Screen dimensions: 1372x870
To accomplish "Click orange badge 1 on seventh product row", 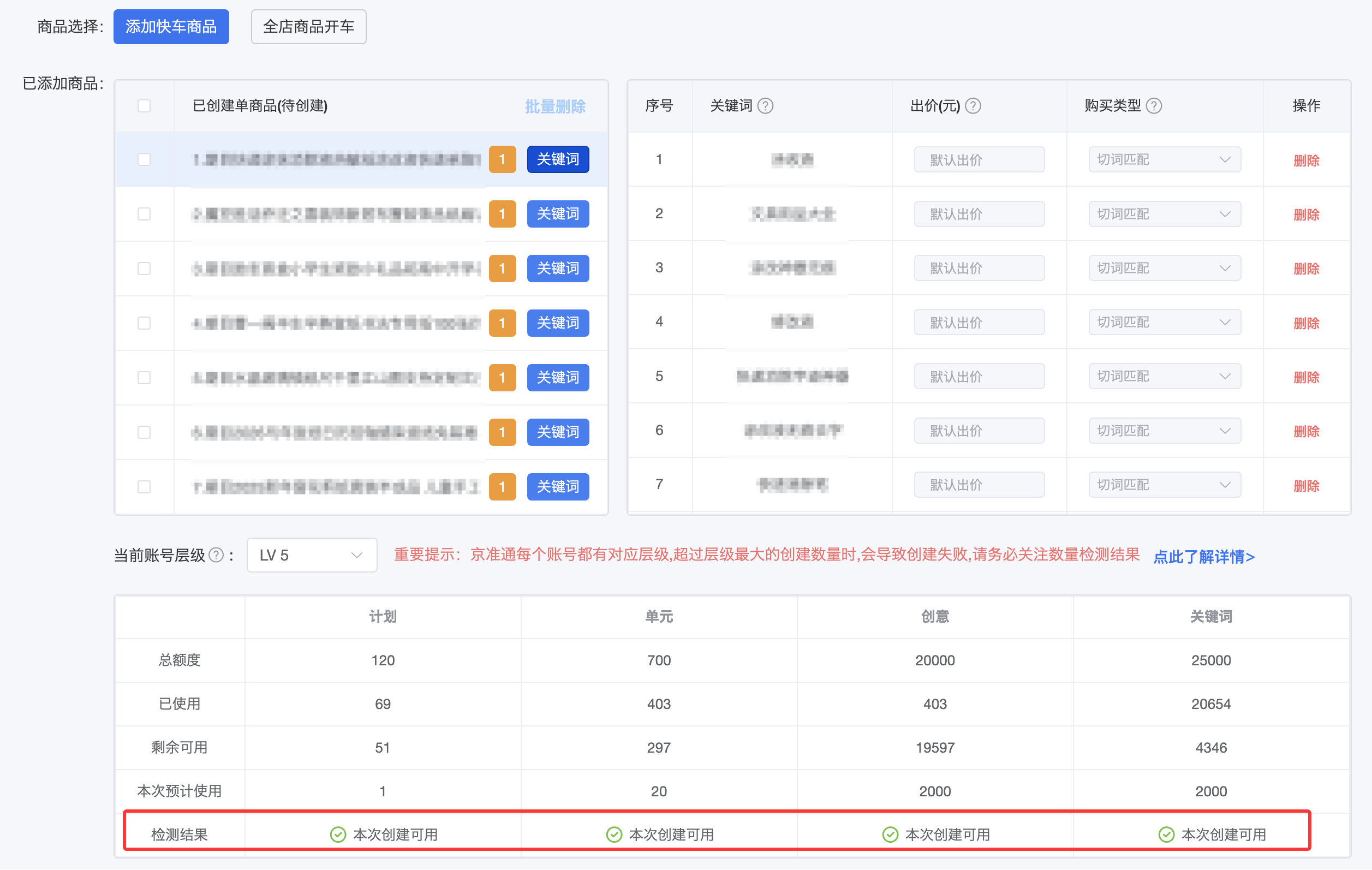I will pos(502,486).
